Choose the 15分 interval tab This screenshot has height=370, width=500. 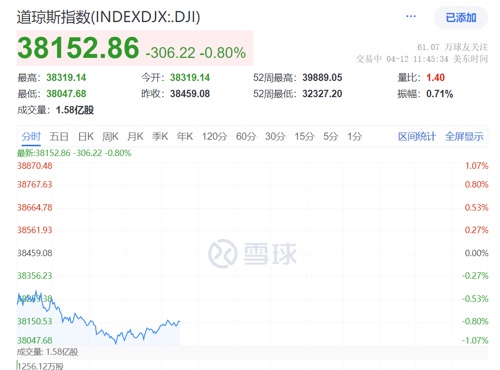click(304, 136)
